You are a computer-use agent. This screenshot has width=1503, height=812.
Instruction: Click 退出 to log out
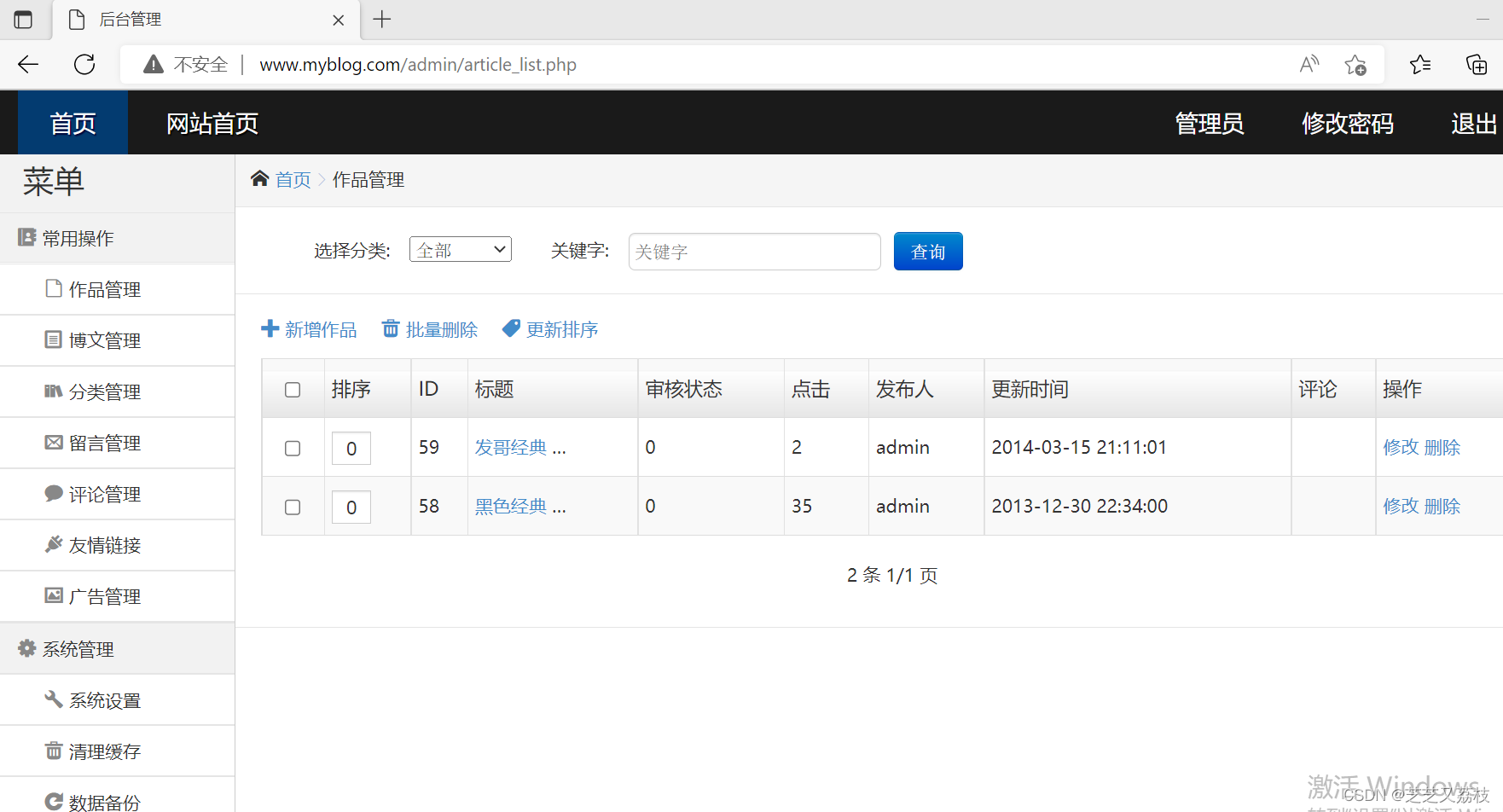1474,123
